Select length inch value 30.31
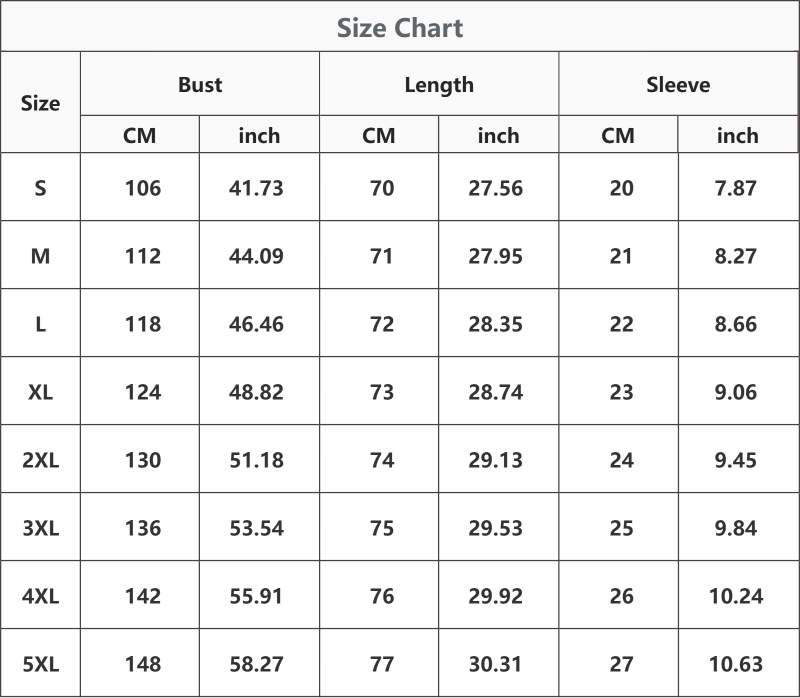800x698 pixels. 495,664
